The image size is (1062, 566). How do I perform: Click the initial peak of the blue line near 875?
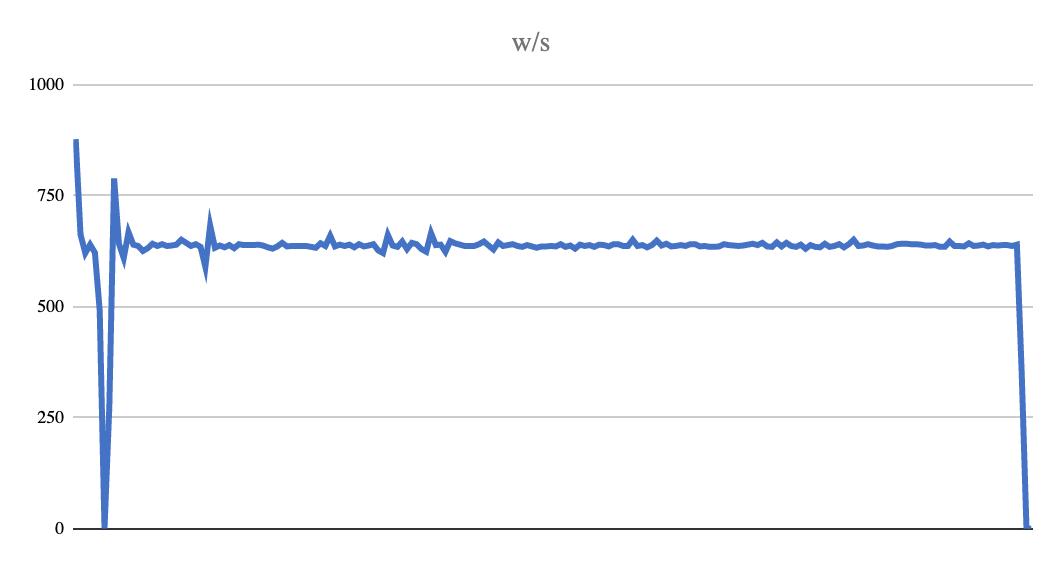tap(76, 142)
